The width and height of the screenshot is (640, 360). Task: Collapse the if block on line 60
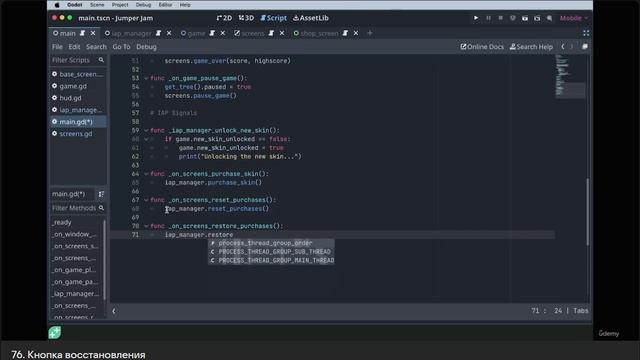click(x=146, y=139)
